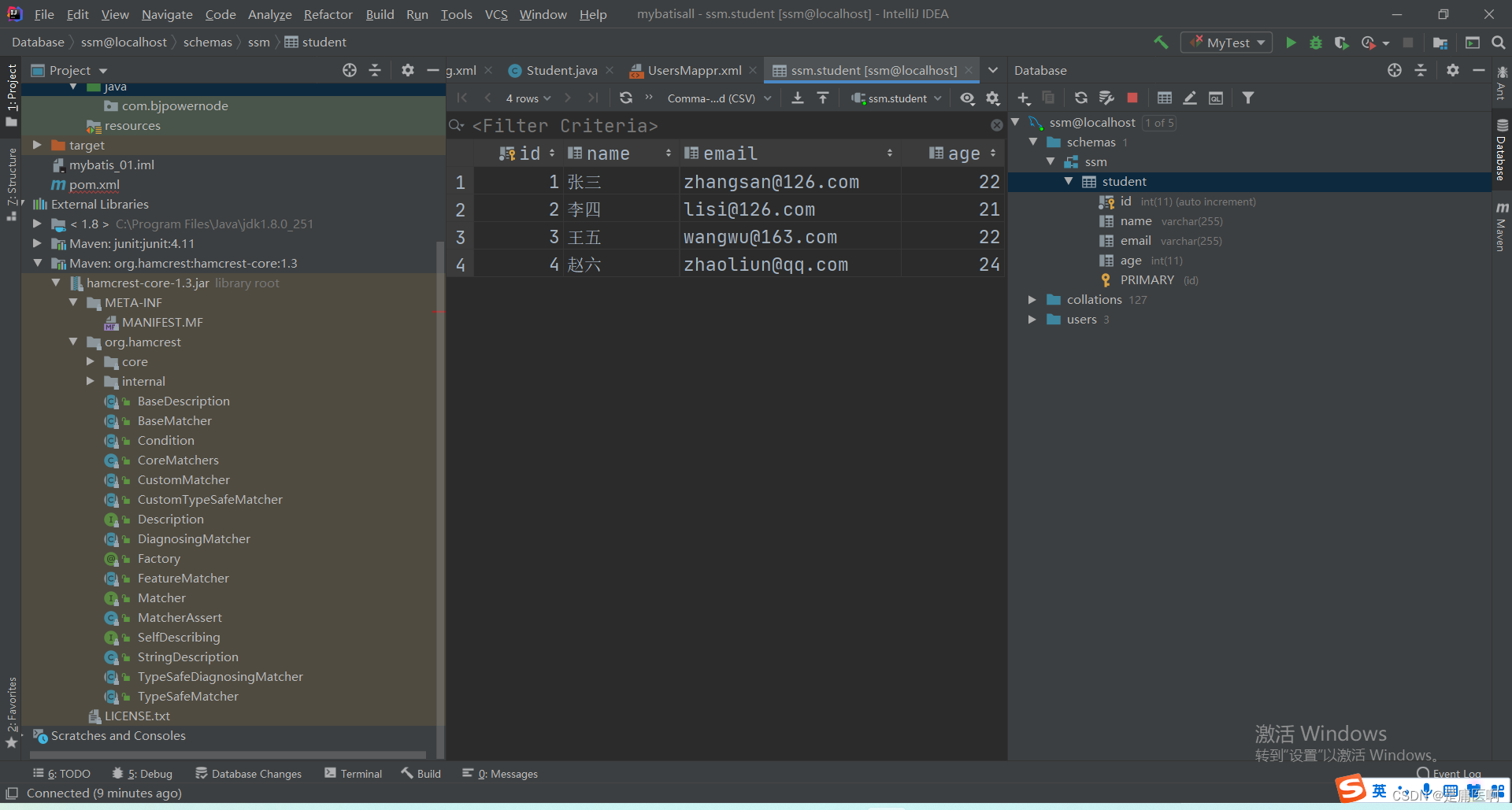Expand collations in Database tree
Screen dimensions: 1512x810
[1032, 300]
